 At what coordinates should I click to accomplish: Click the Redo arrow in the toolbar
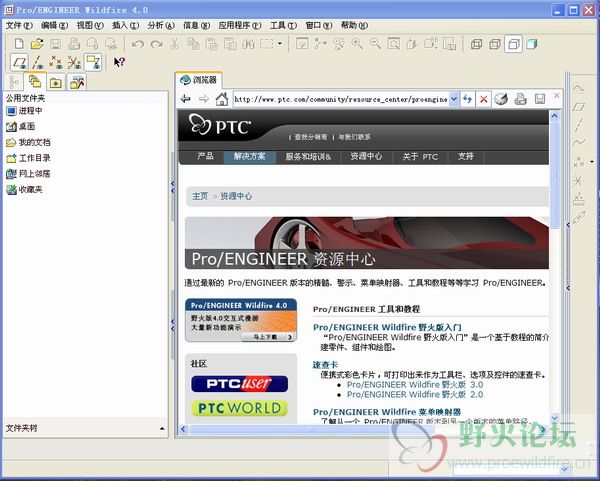[x=156, y=44]
